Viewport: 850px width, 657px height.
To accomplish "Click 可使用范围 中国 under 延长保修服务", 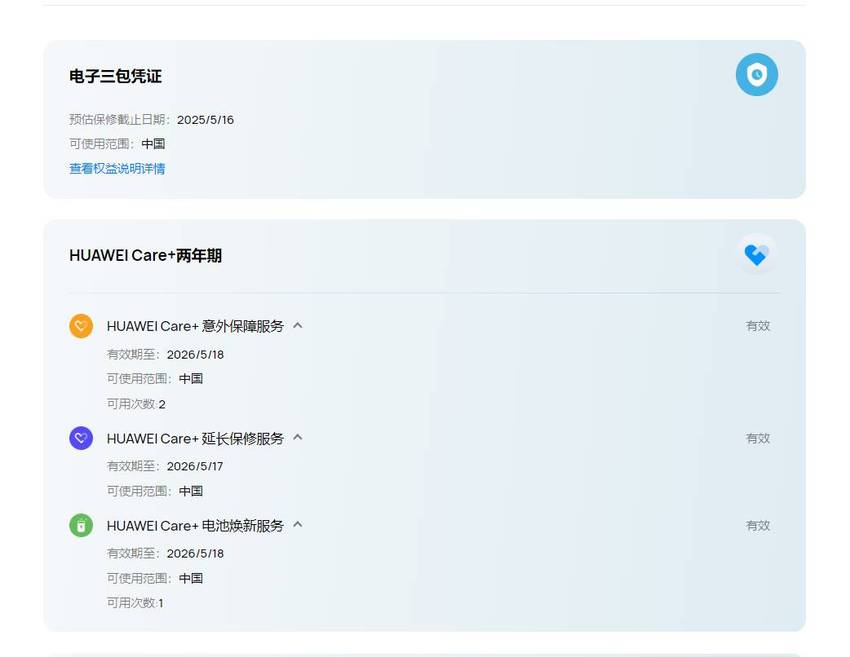I will click(x=154, y=491).
